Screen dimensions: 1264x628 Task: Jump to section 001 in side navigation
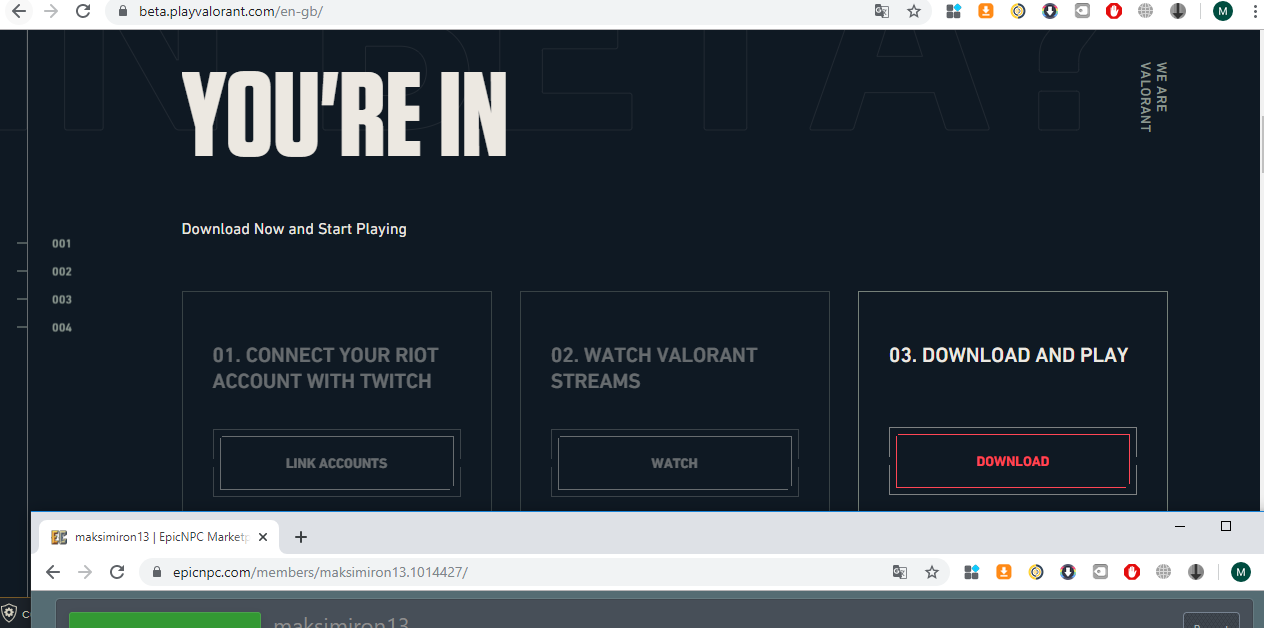[x=62, y=244]
